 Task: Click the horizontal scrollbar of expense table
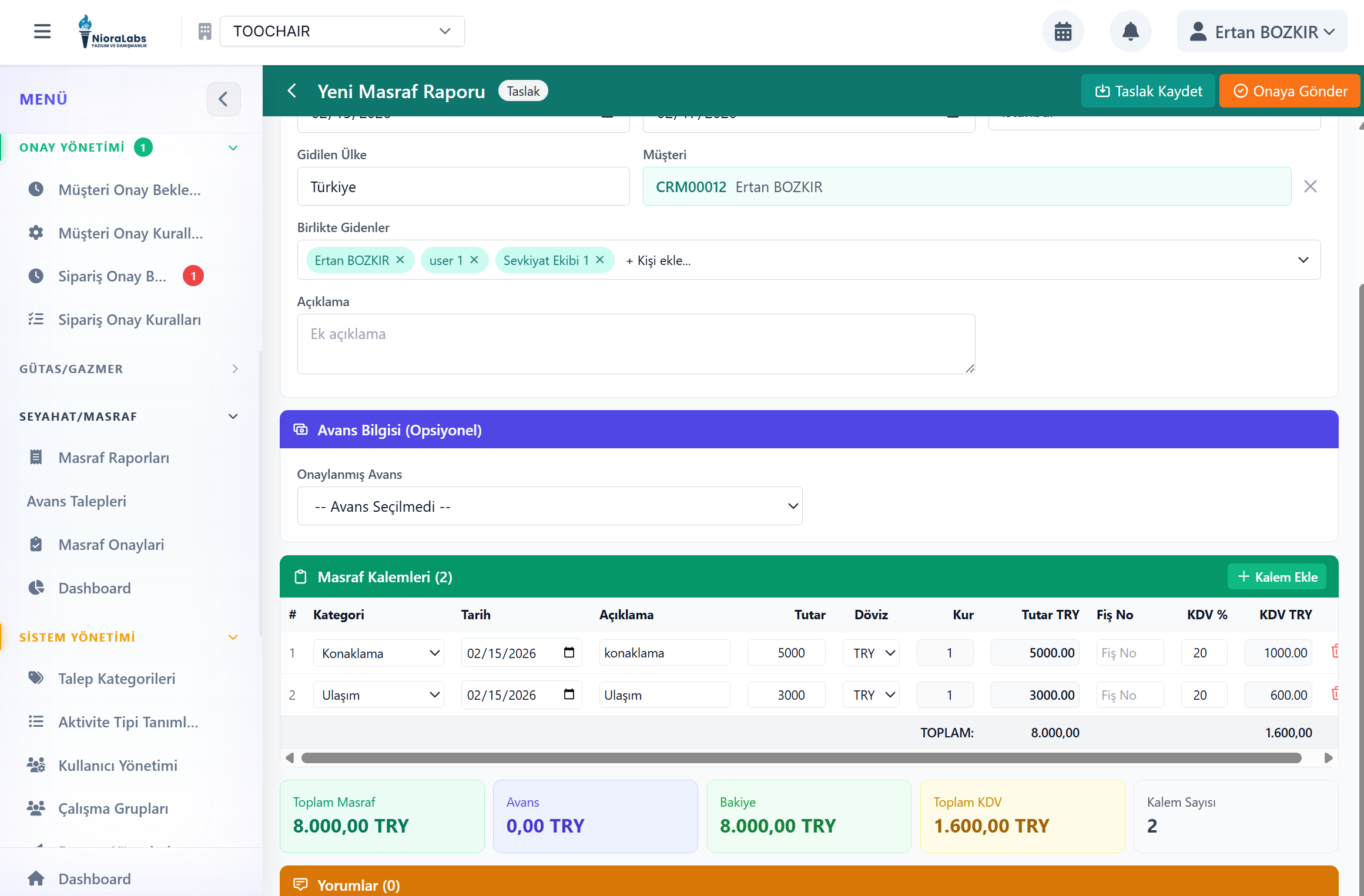pos(800,758)
